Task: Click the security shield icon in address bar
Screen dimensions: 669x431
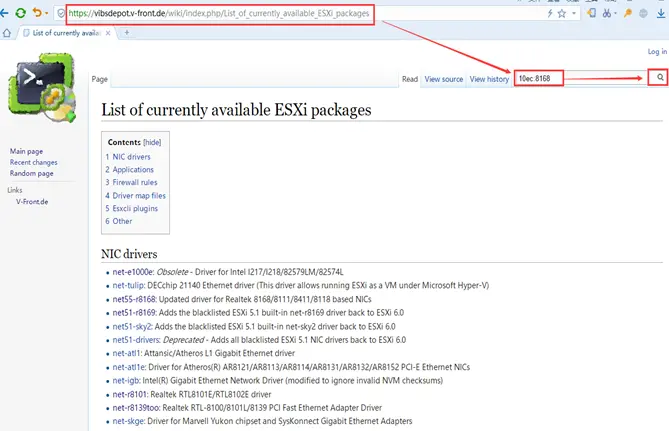Action: 61,14
